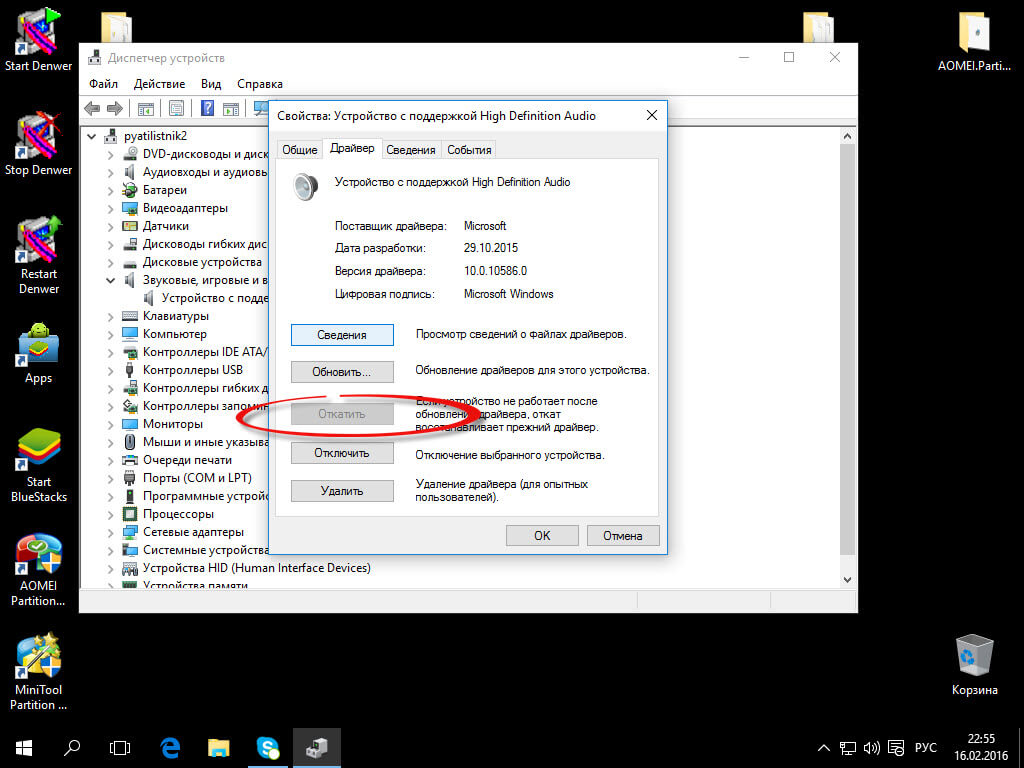Select the Аудиовходы и аудиовыходы row
The height and width of the screenshot is (768, 1024).
195,172
